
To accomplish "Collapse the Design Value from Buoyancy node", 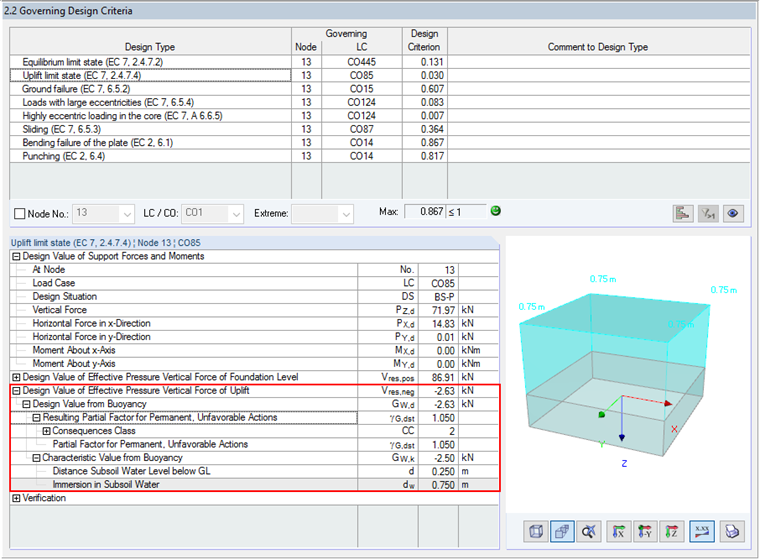I will 26,404.
